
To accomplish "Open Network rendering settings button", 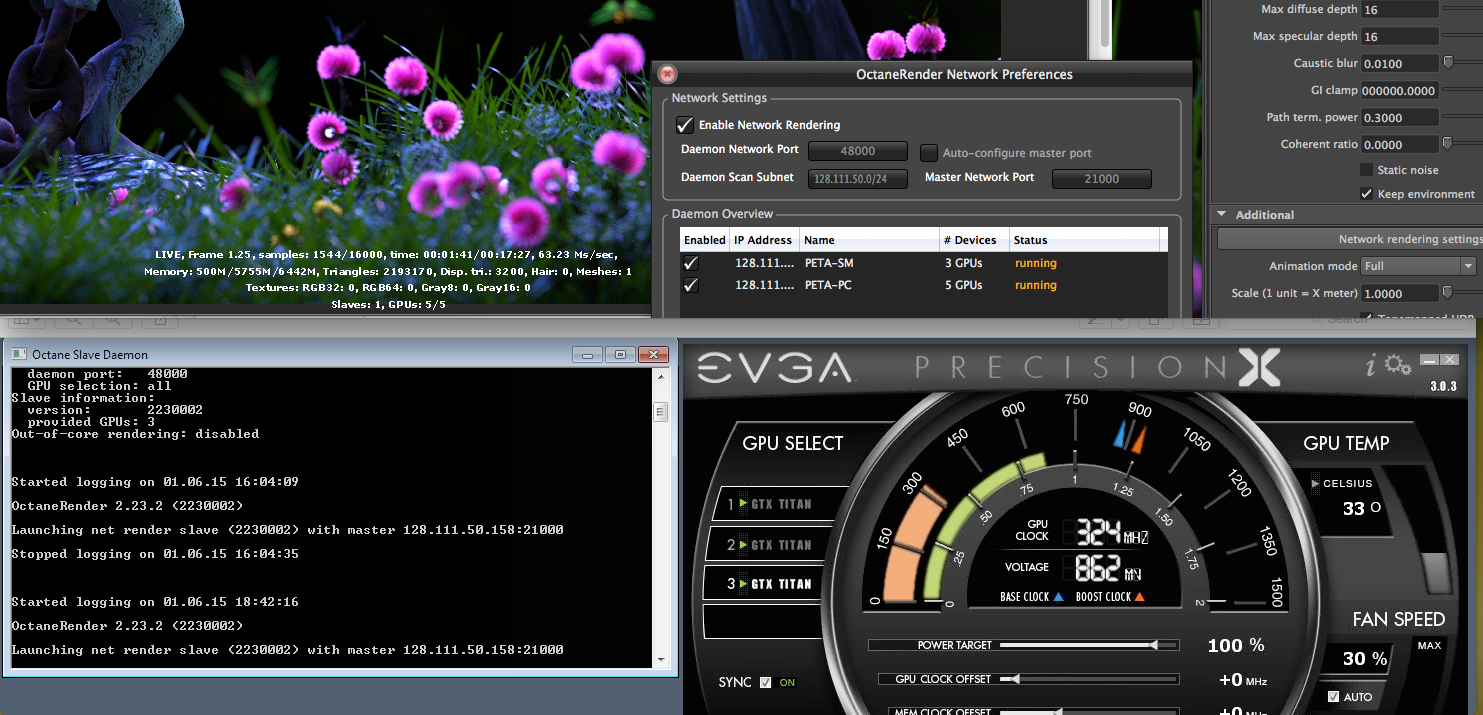I will pyautogui.click(x=1350, y=239).
